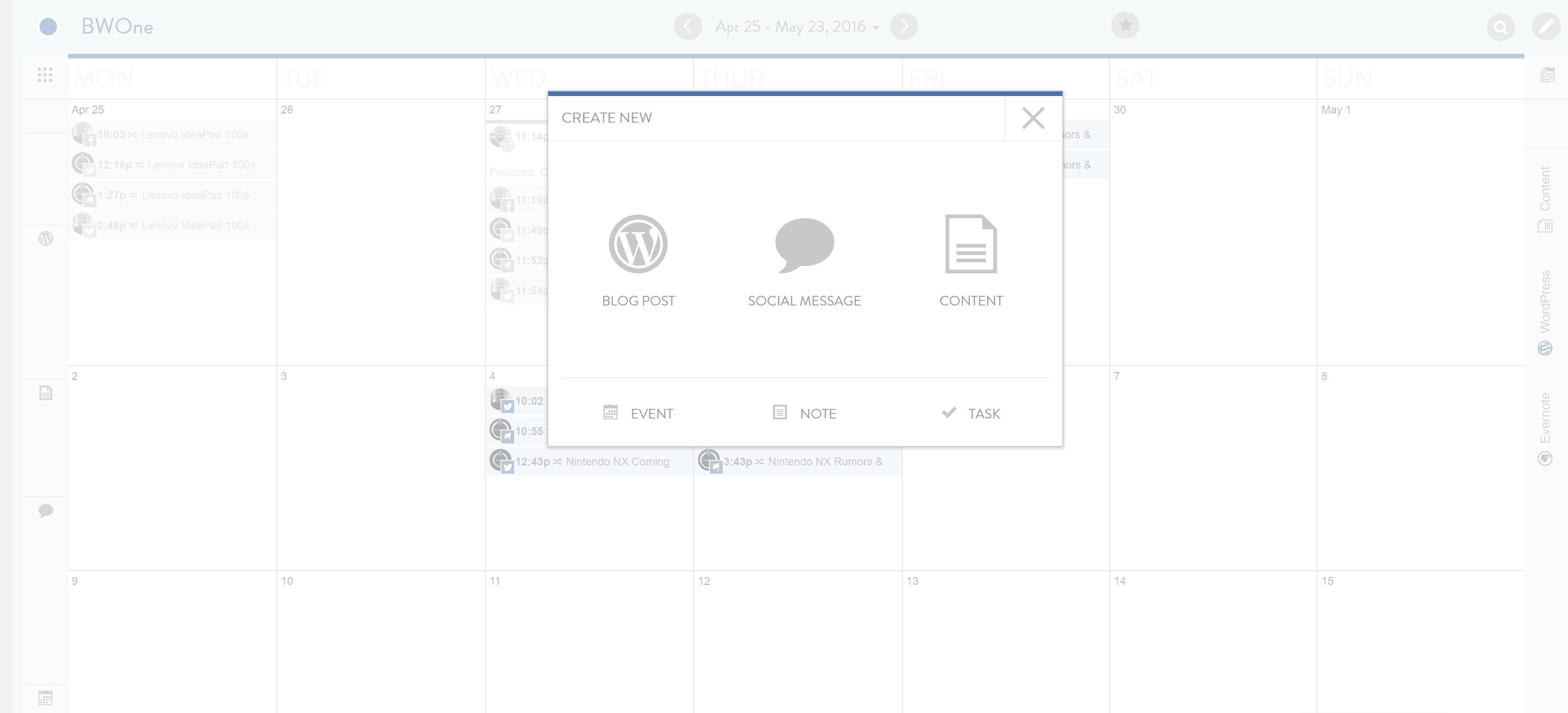Open the BWOne calendar title
Viewport: 1568px width, 713px height.
pos(117,26)
